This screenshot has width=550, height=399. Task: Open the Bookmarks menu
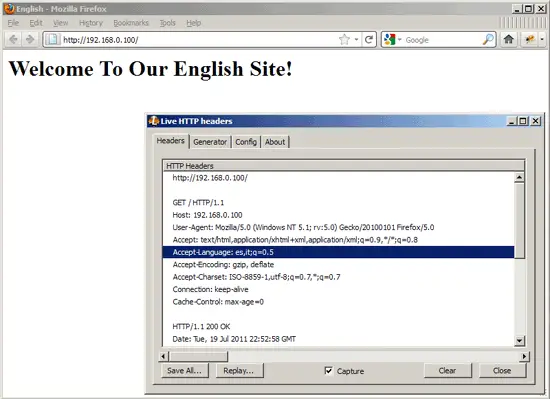(x=131, y=23)
